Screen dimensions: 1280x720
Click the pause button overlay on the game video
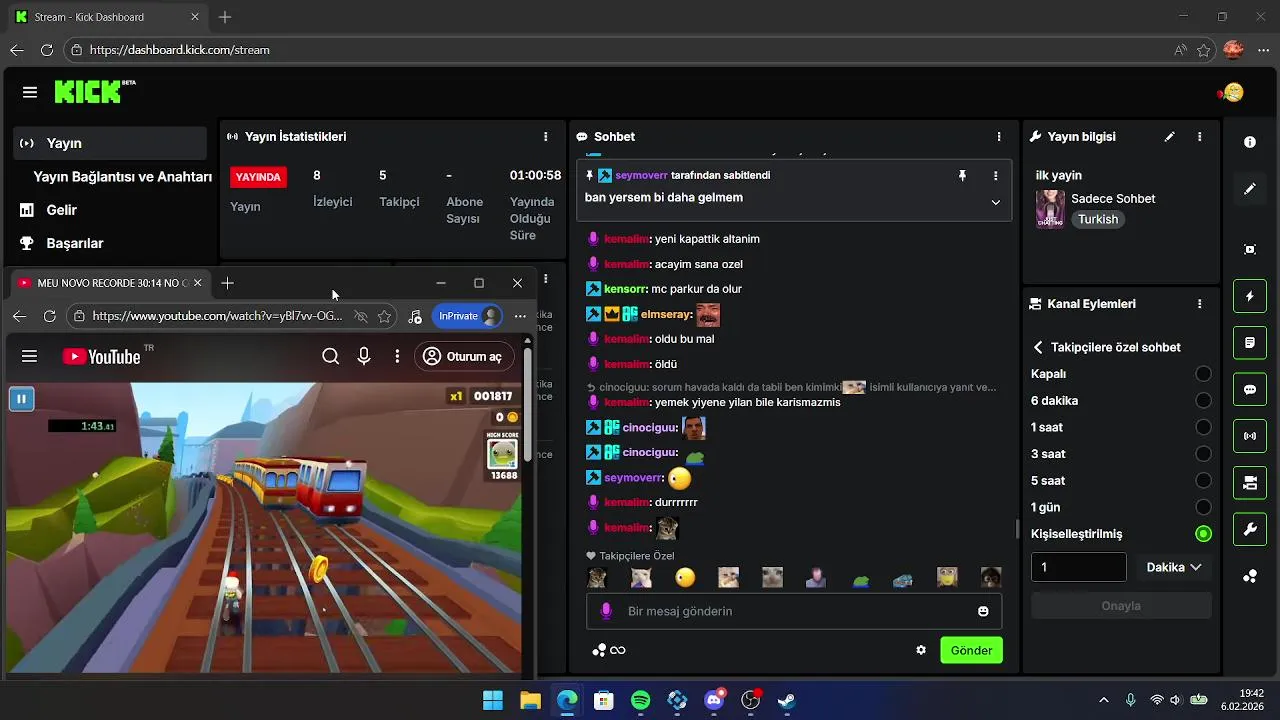pyautogui.click(x=21, y=399)
